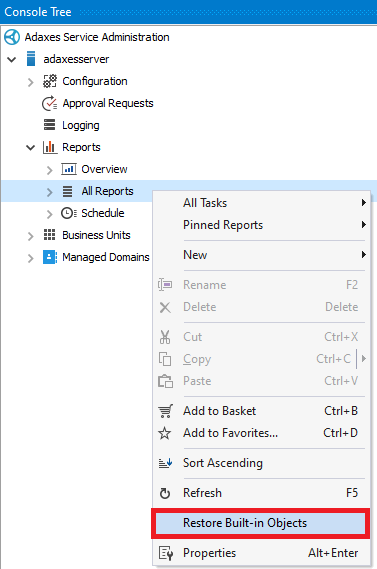
Task: Open the All Tasks submenu
Action: (x=261, y=203)
